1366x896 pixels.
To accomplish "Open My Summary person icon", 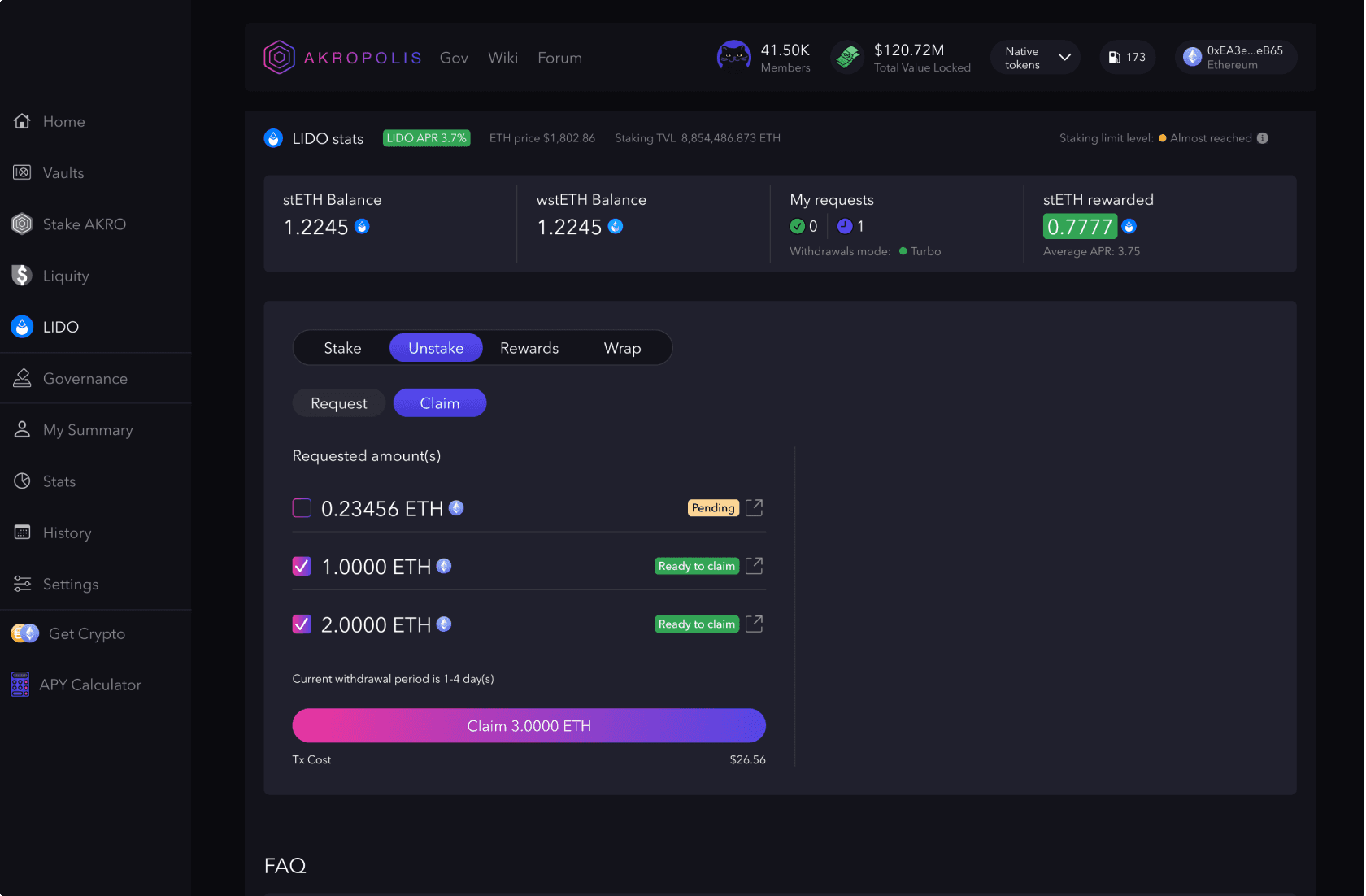I will [x=22, y=429].
